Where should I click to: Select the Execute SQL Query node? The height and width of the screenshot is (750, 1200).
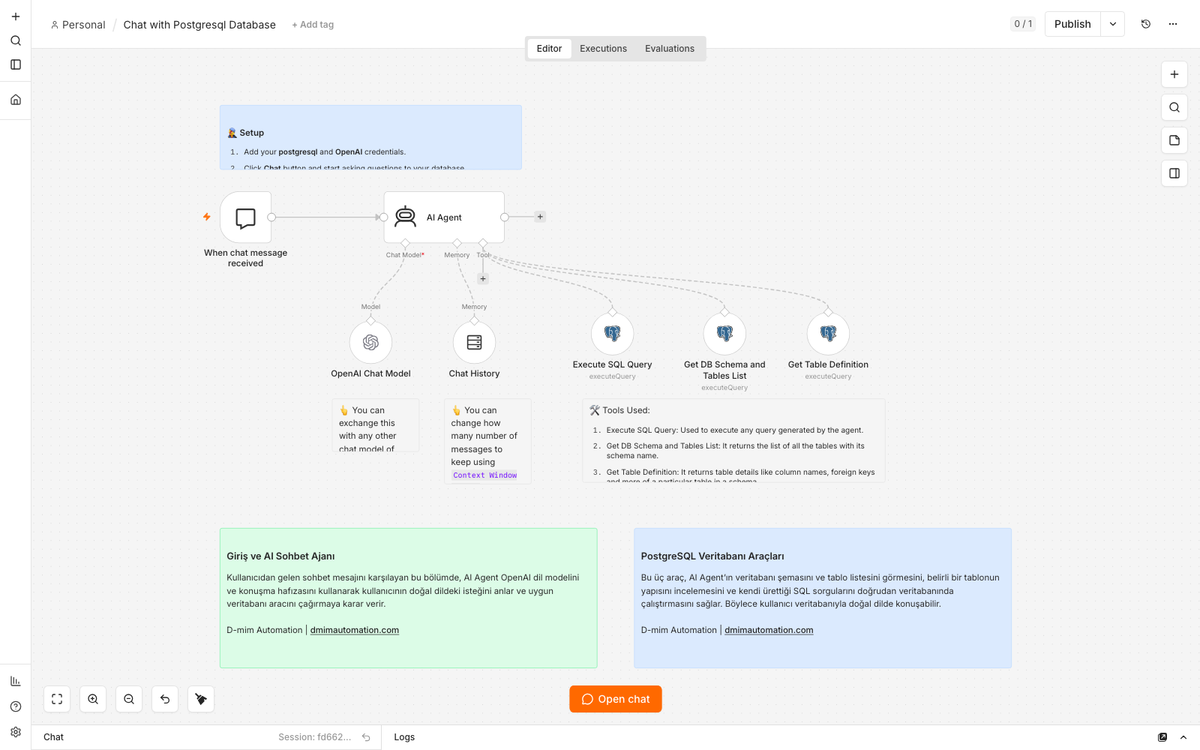(612, 333)
